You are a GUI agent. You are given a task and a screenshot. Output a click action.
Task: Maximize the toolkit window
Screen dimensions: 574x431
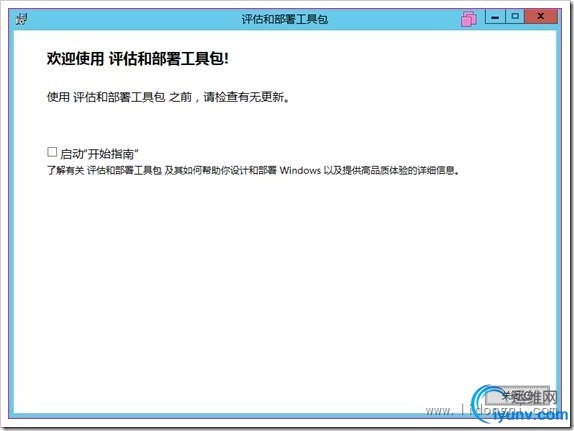pos(515,16)
